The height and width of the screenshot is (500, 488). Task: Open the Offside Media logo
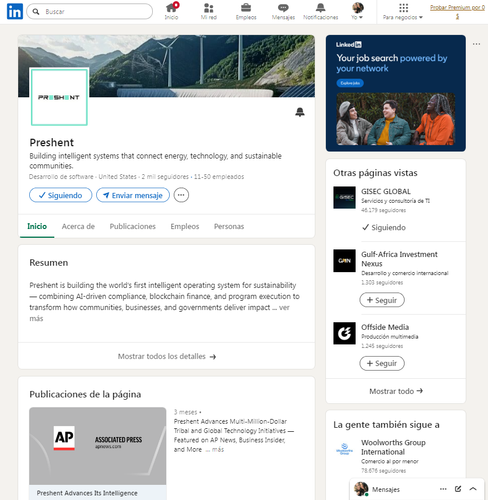click(344, 333)
